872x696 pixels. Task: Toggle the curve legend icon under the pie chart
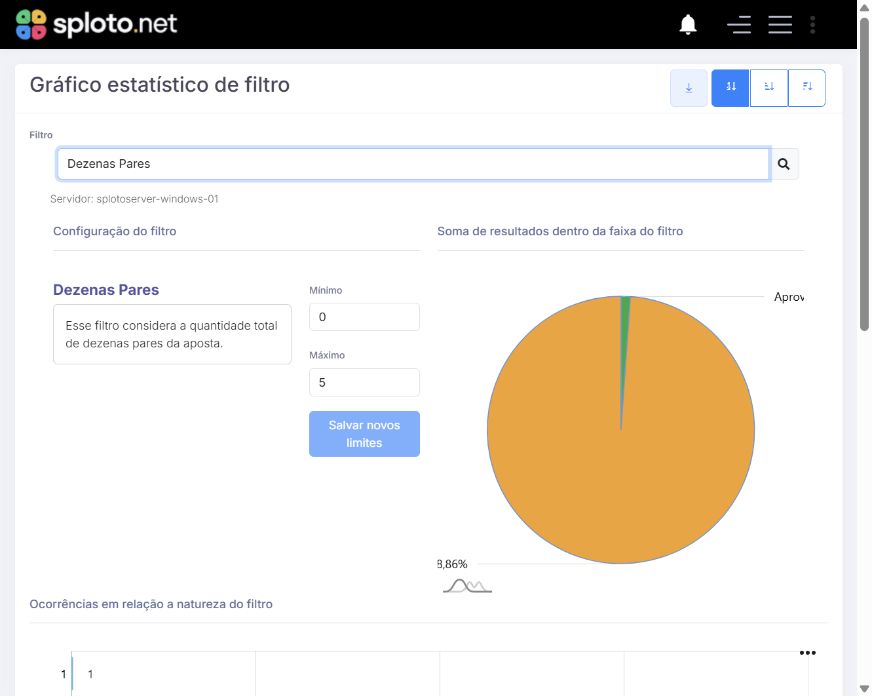coord(468,586)
